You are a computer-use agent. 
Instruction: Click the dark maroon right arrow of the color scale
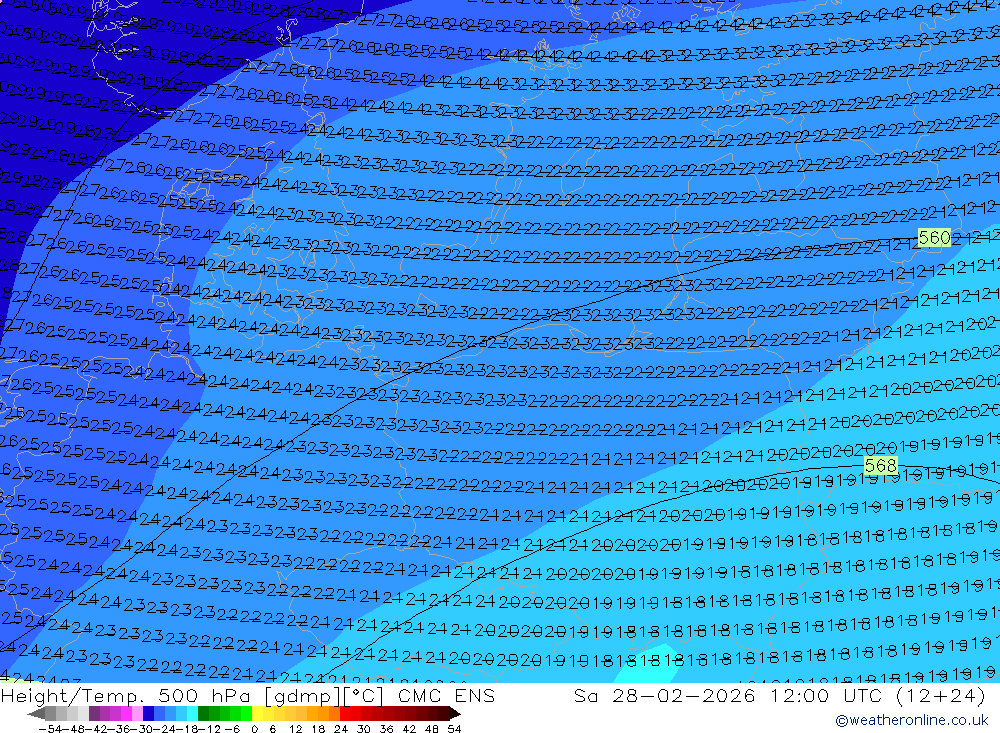pyautogui.click(x=455, y=714)
